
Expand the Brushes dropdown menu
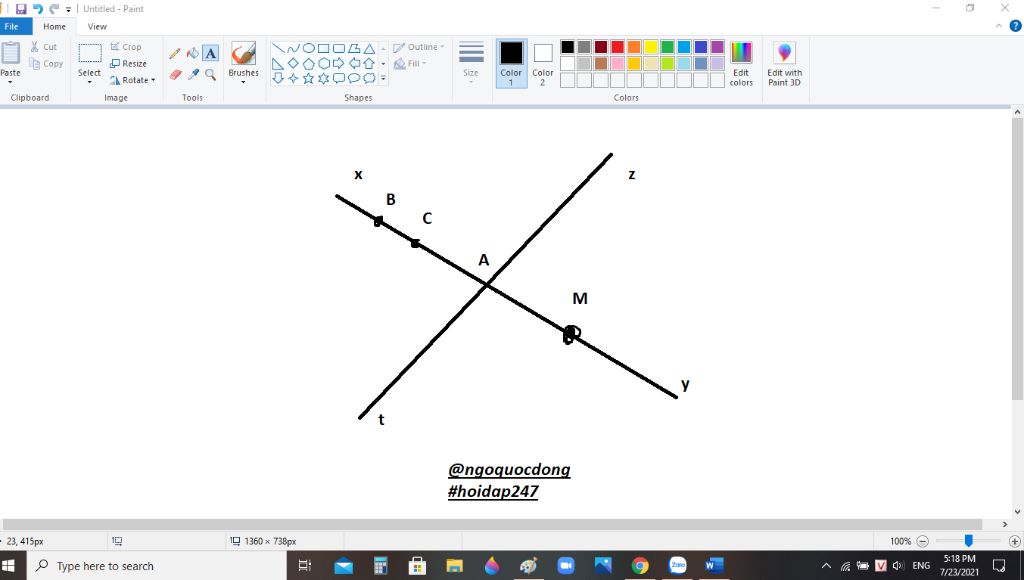click(x=243, y=82)
